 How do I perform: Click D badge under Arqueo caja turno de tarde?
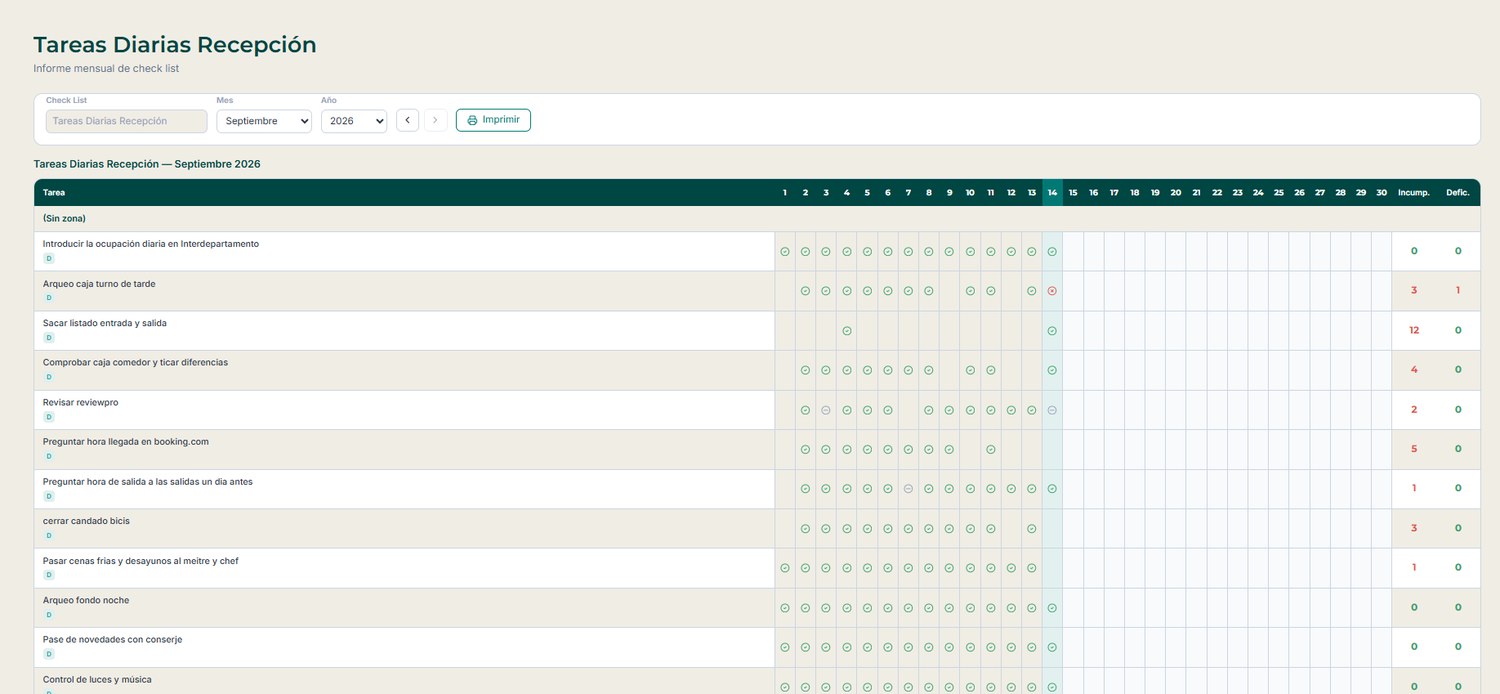click(48, 298)
